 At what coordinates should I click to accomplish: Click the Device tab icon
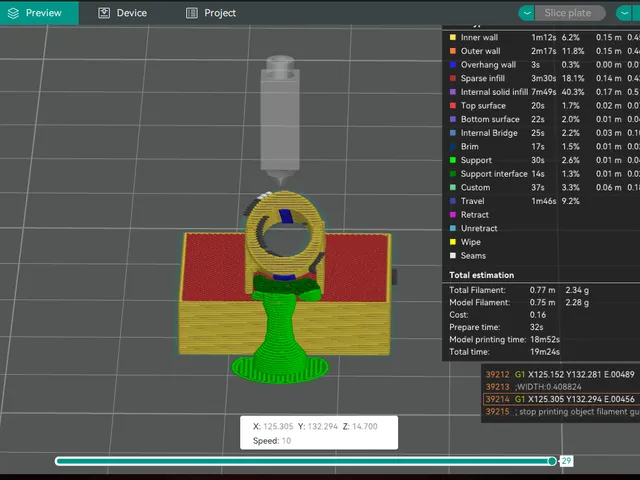coord(104,13)
